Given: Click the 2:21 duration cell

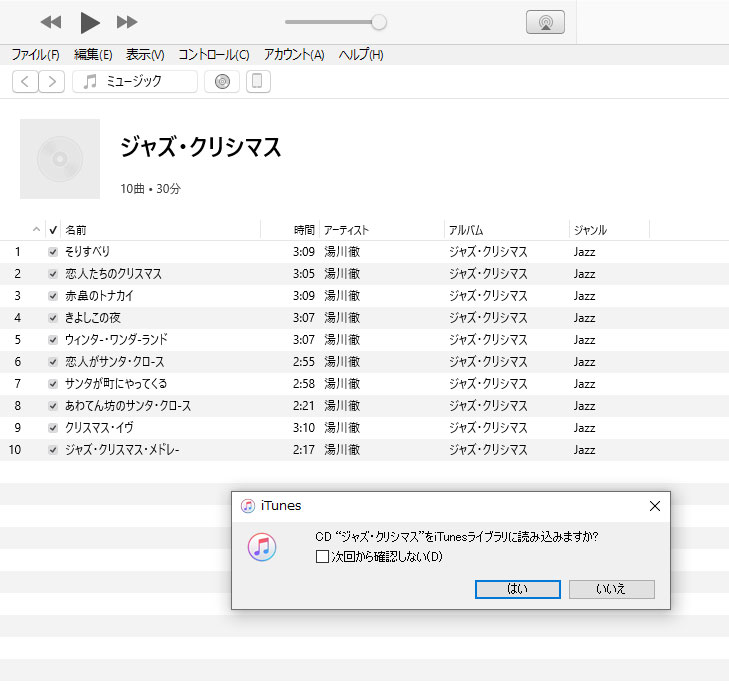Looking at the screenshot, I should click(304, 405).
